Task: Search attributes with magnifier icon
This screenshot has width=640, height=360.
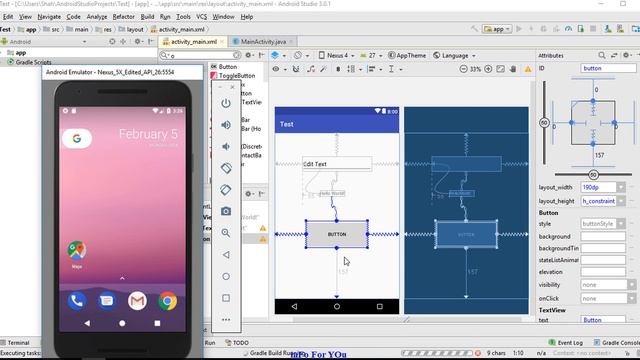Action: (602, 55)
